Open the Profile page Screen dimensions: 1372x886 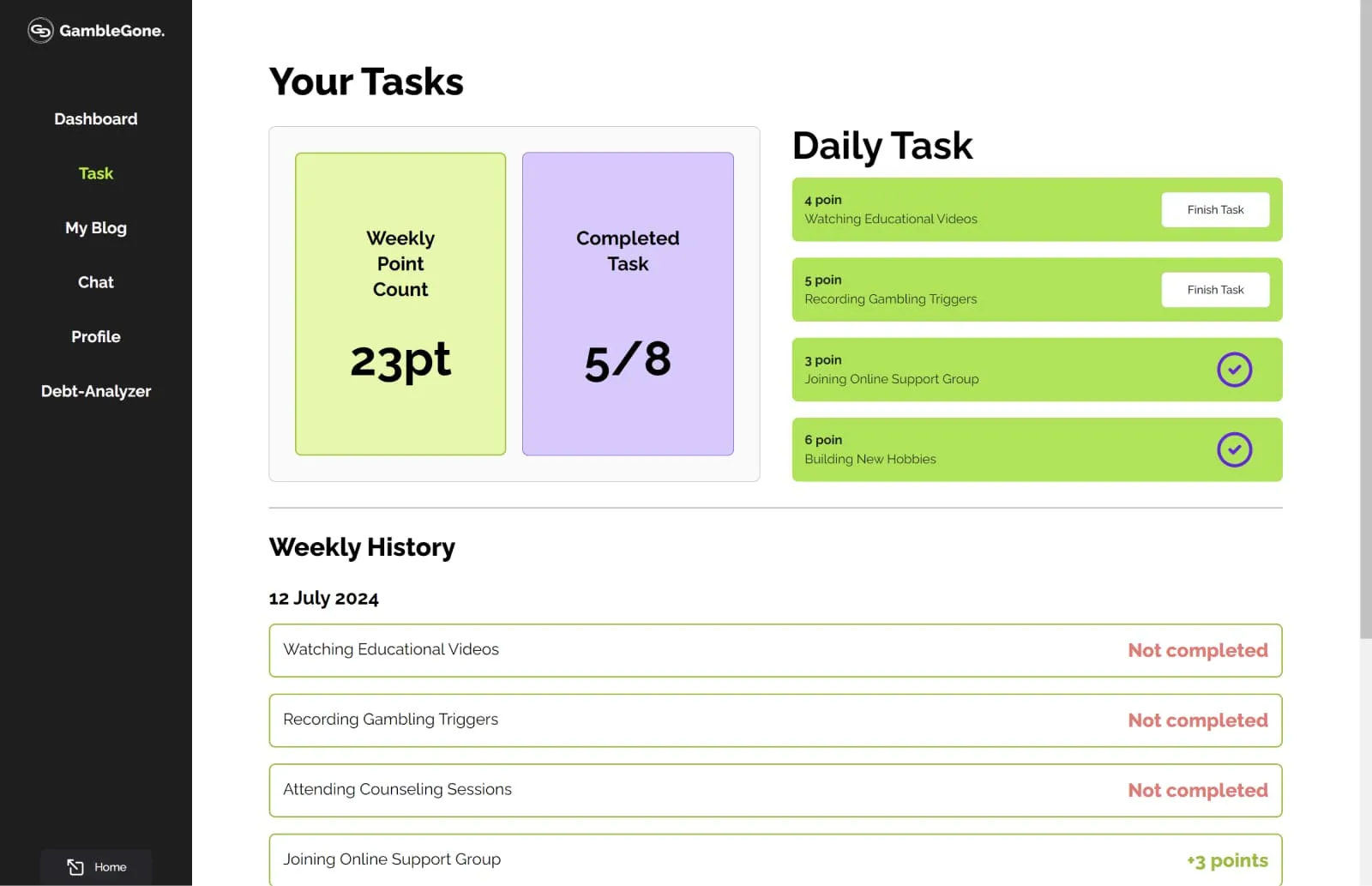coord(95,336)
